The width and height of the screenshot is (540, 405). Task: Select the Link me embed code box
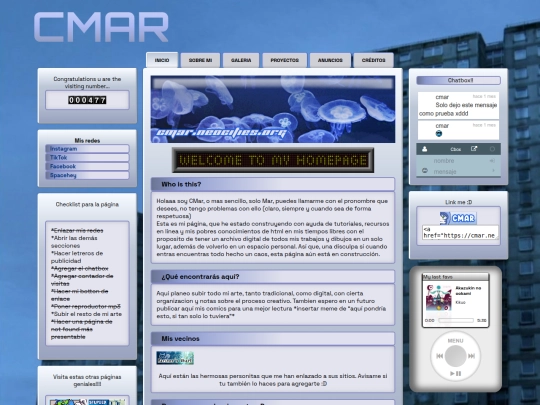click(x=460, y=233)
